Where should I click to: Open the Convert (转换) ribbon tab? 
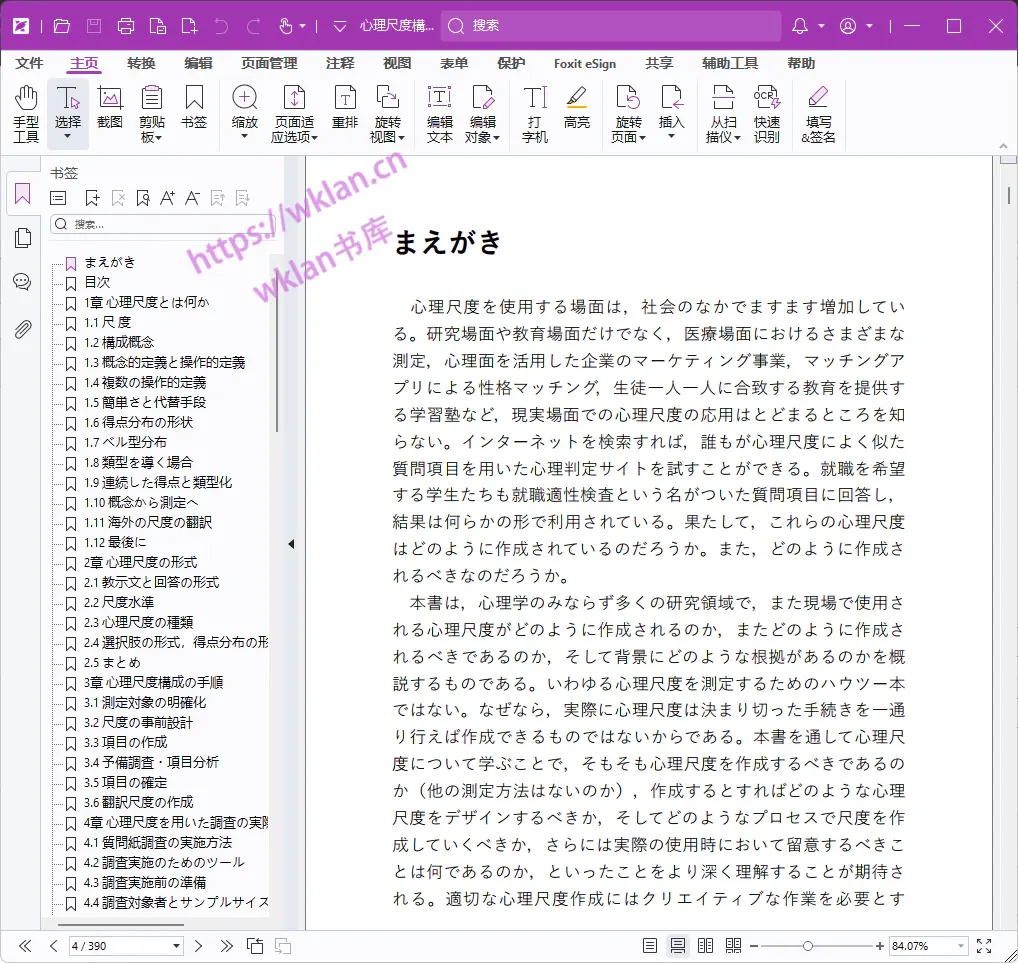point(141,63)
